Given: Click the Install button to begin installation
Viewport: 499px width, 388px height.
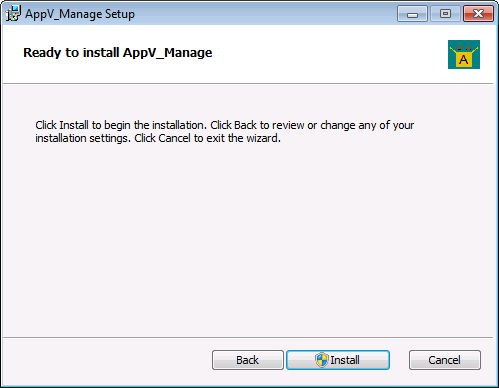Looking at the screenshot, I should 338,360.
